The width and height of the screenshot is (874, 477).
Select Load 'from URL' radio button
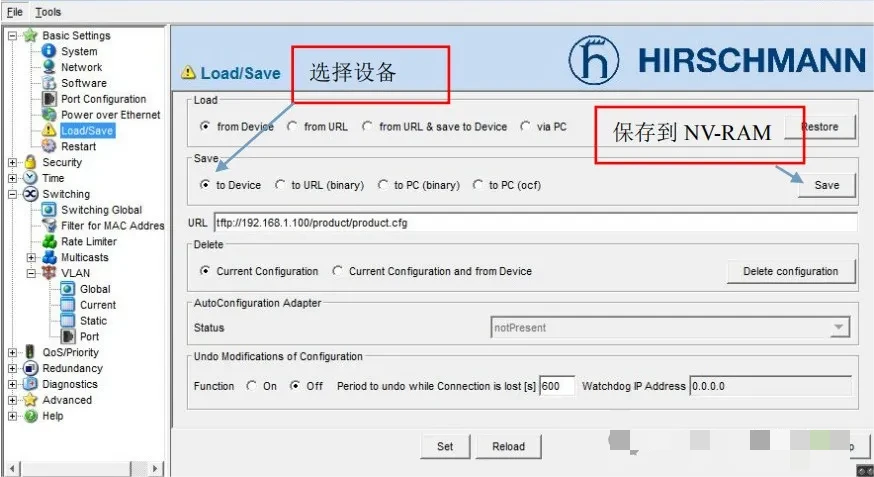[292, 126]
